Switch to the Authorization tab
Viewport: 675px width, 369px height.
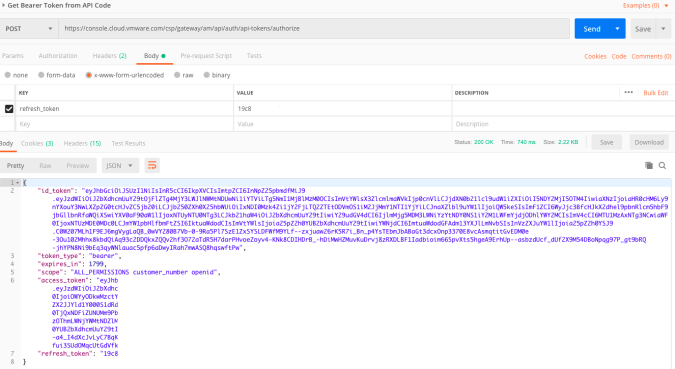coord(58,56)
